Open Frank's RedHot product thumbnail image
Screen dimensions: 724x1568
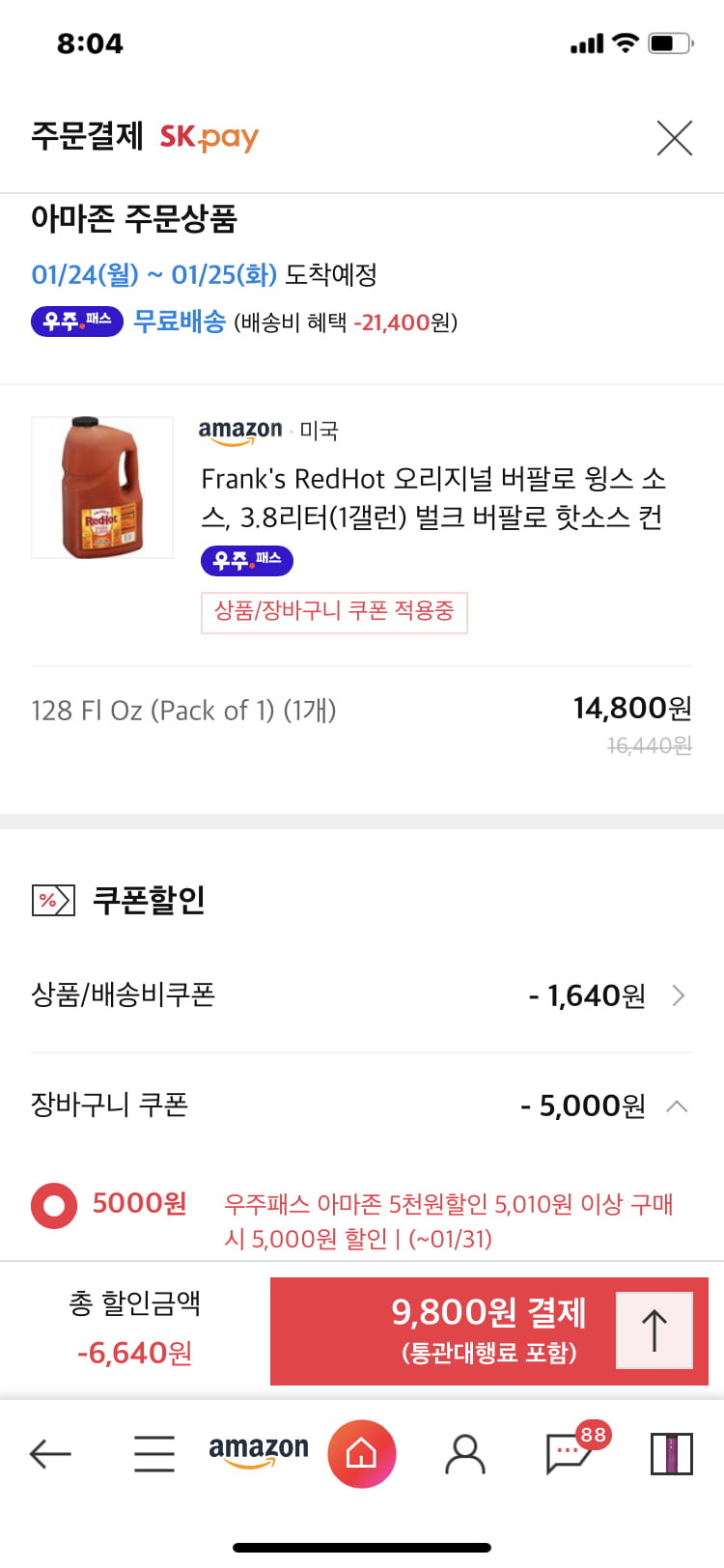[102, 488]
